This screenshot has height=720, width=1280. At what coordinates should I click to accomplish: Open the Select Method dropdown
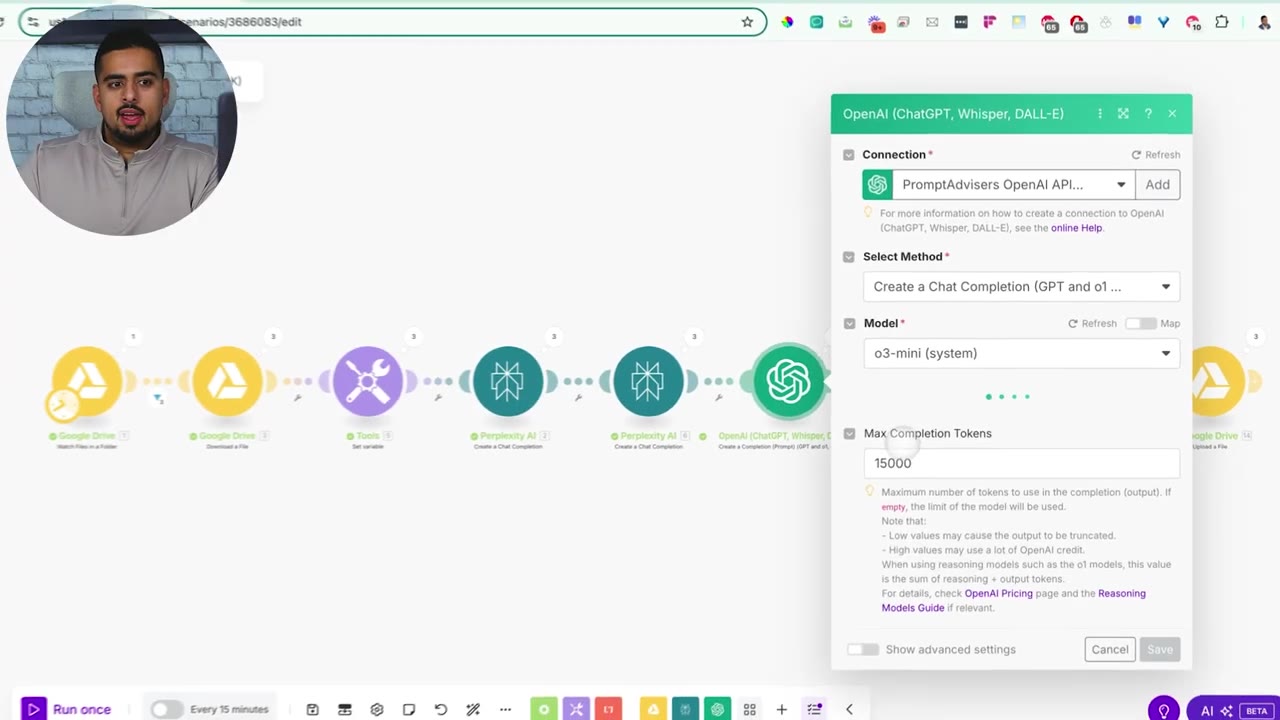[x=1021, y=287]
